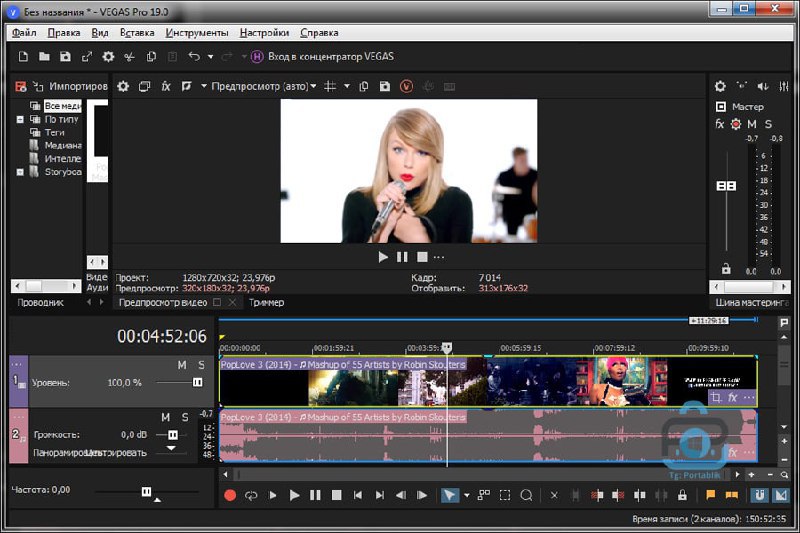Open master automation settings red gear icon
This screenshot has width=800, height=533.
[x=736, y=124]
